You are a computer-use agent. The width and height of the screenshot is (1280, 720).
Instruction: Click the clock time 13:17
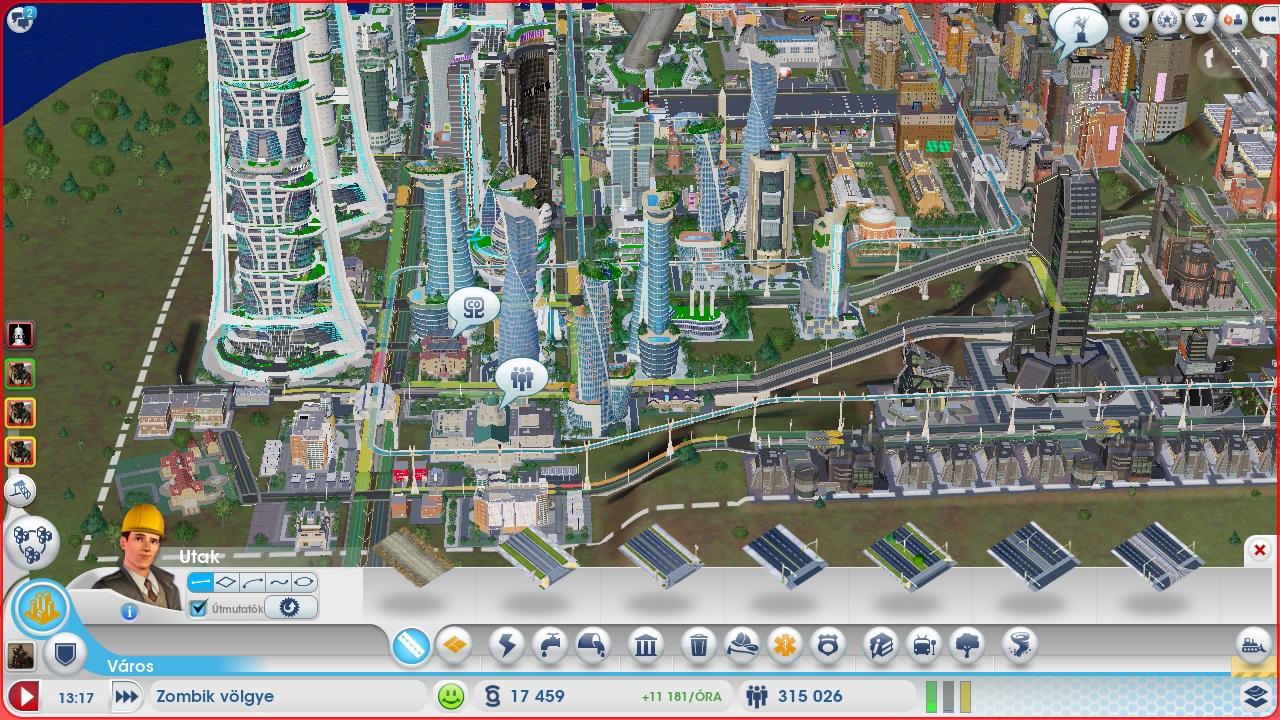click(x=75, y=697)
